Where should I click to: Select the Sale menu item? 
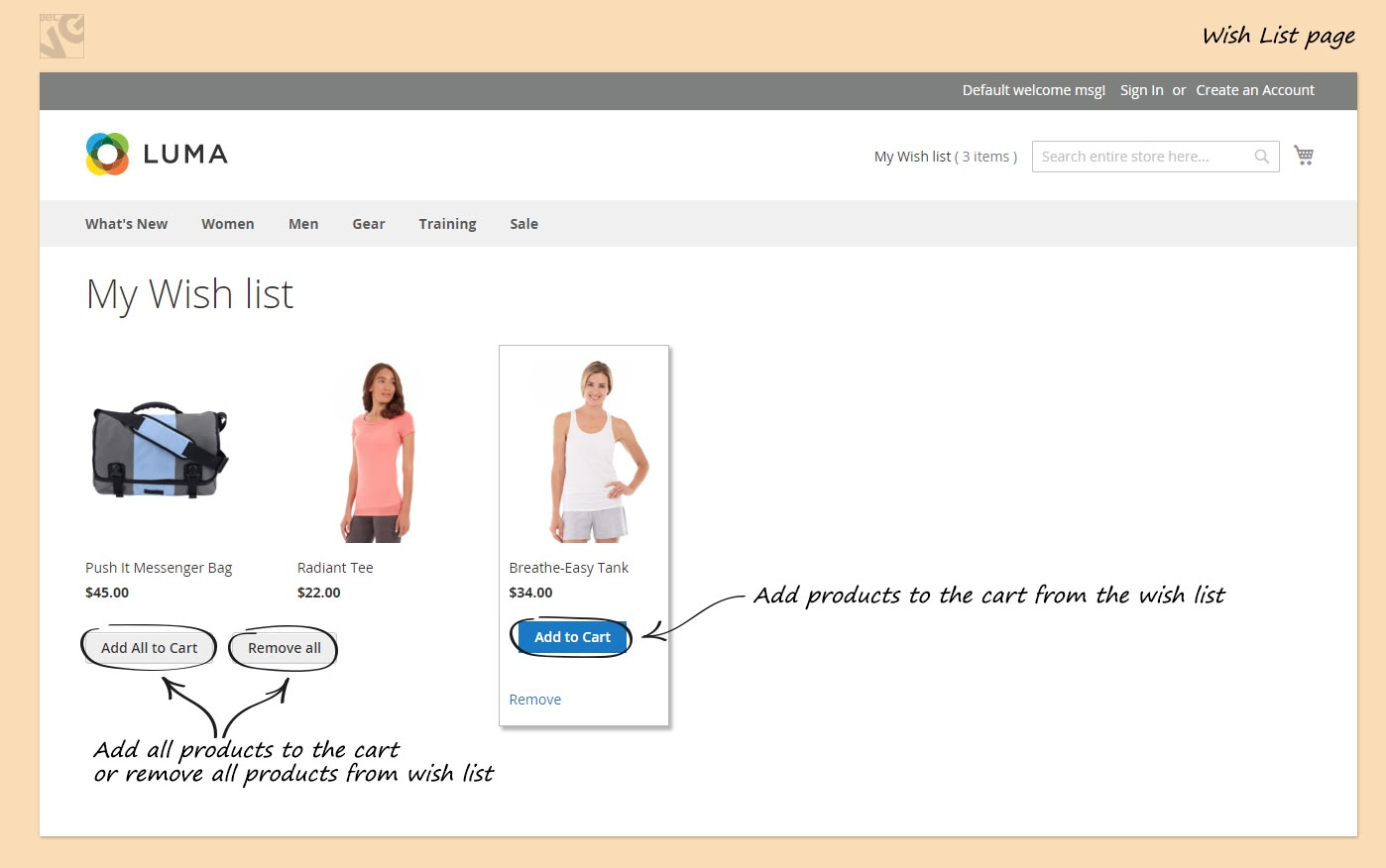pos(523,224)
